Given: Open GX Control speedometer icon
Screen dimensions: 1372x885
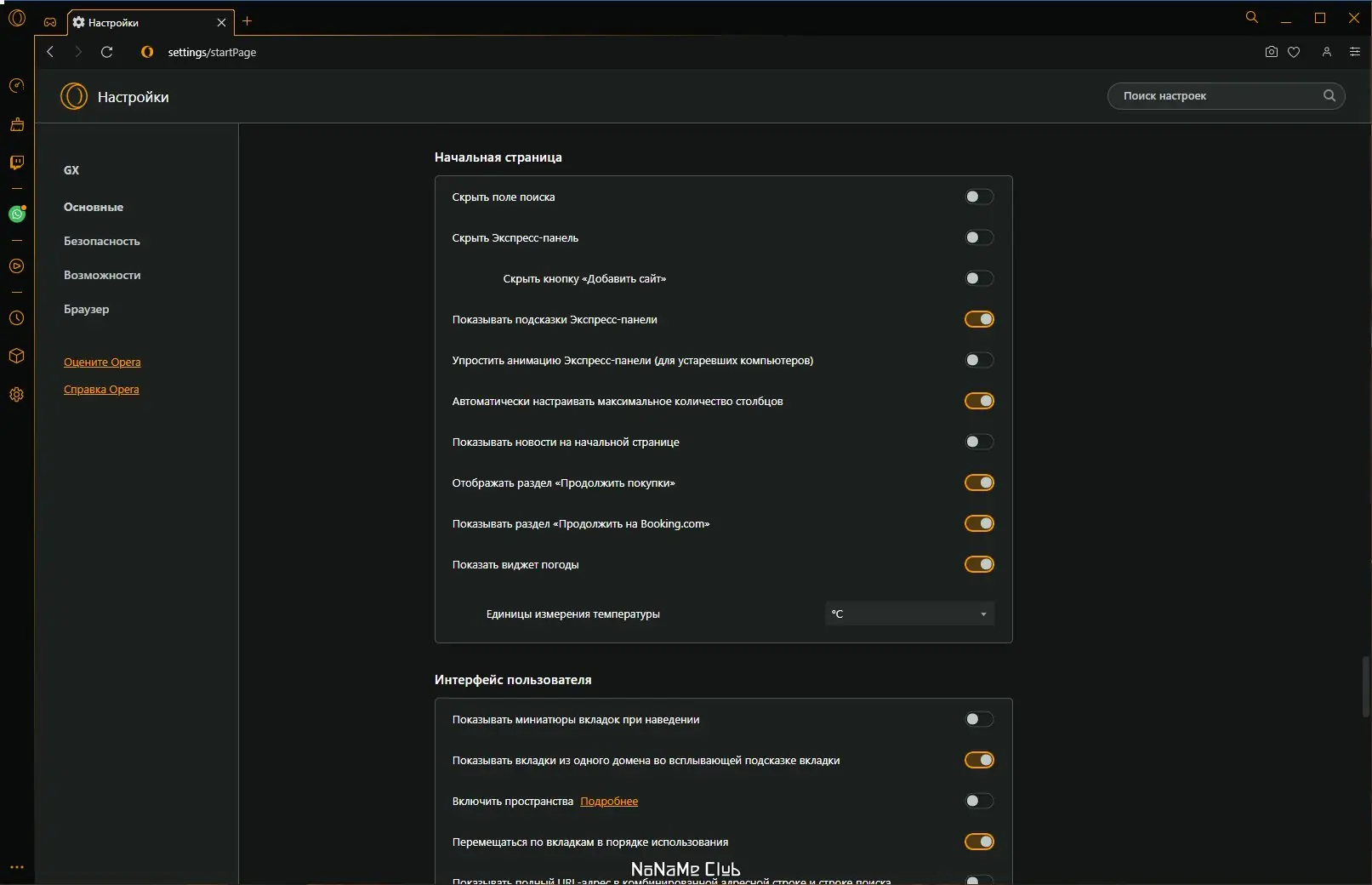Looking at the screenshot, I should 16,86.
